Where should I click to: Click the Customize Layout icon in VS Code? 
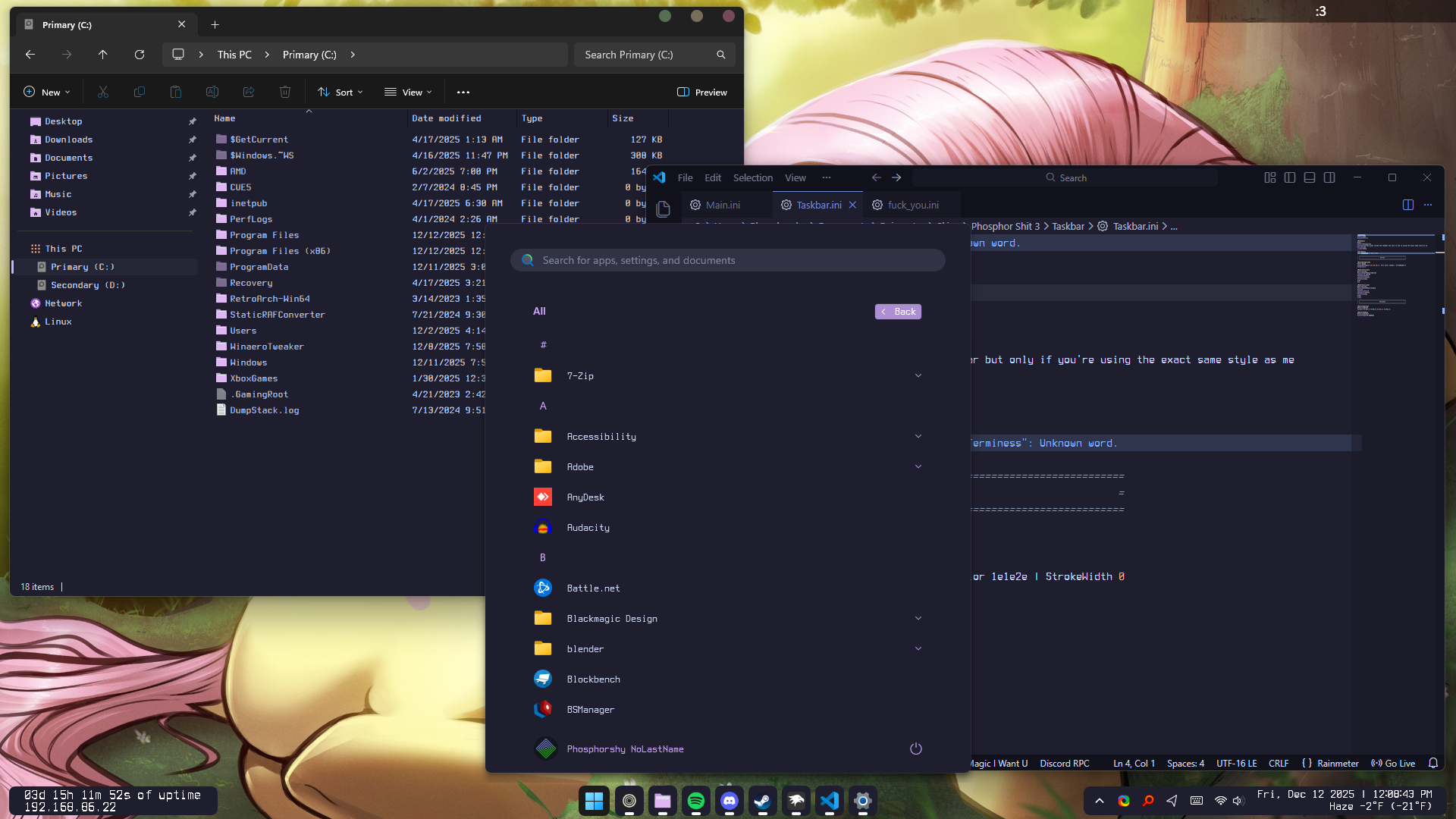1270,177
